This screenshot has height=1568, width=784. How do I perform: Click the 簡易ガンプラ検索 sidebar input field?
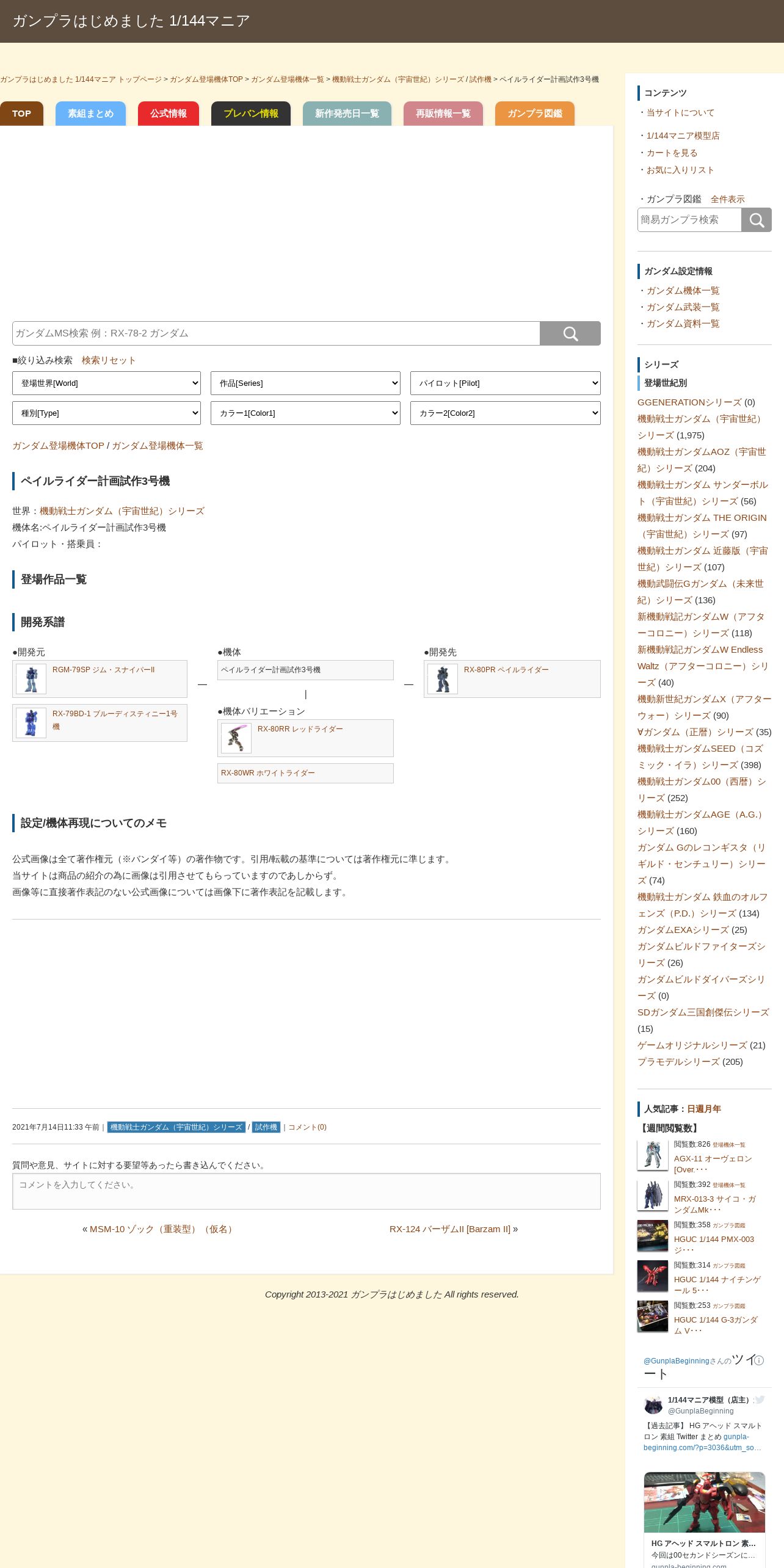coord(689,220)
